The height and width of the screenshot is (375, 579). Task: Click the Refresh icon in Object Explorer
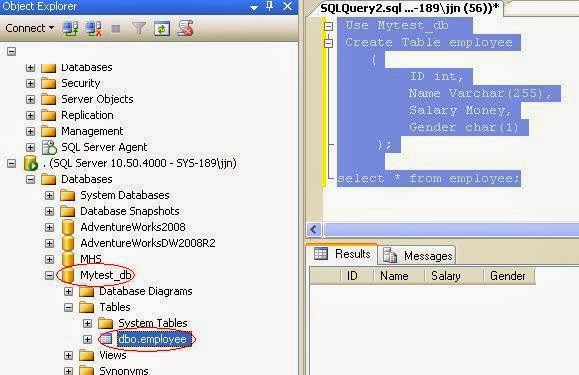(162, 29)
